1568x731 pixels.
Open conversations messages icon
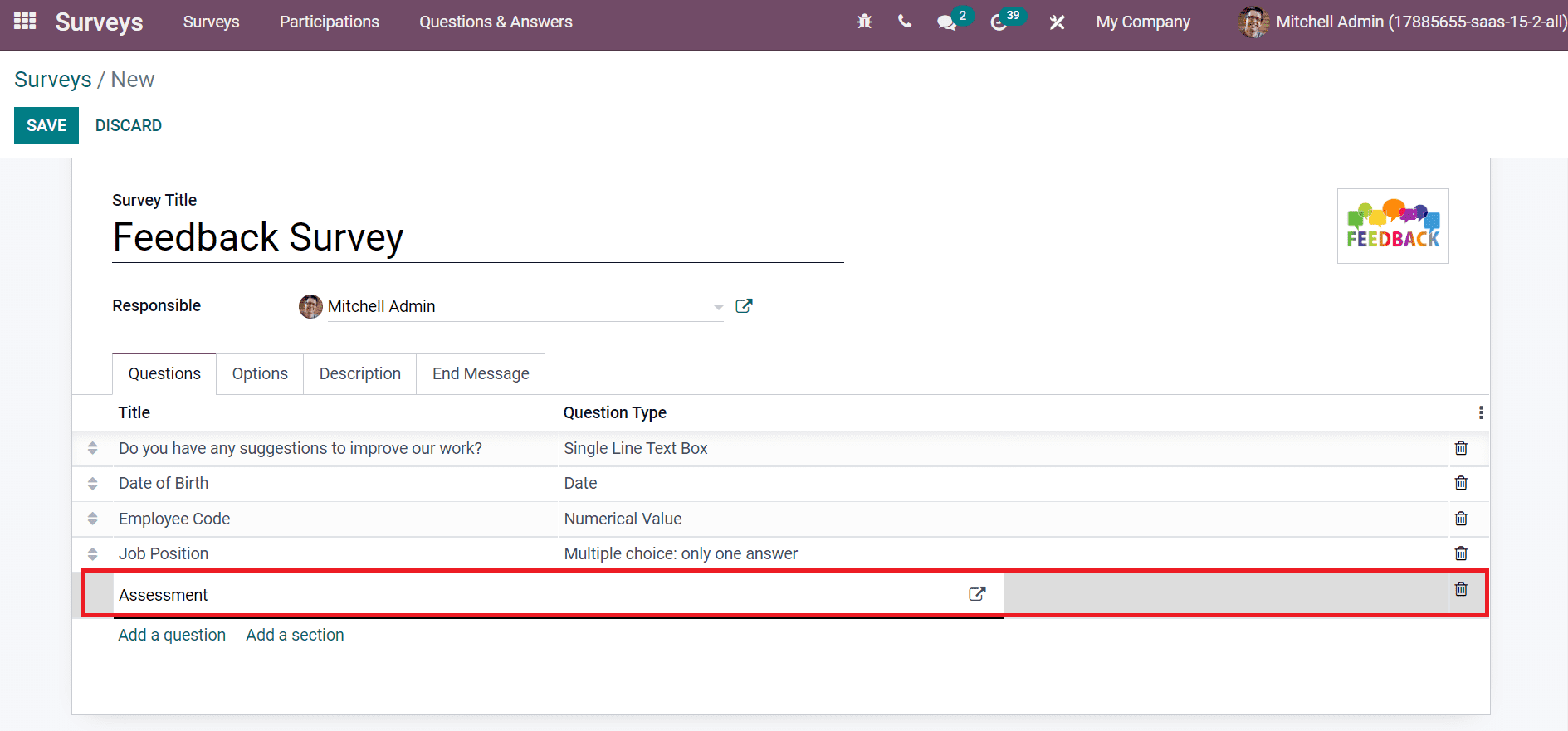coord(946,22)
